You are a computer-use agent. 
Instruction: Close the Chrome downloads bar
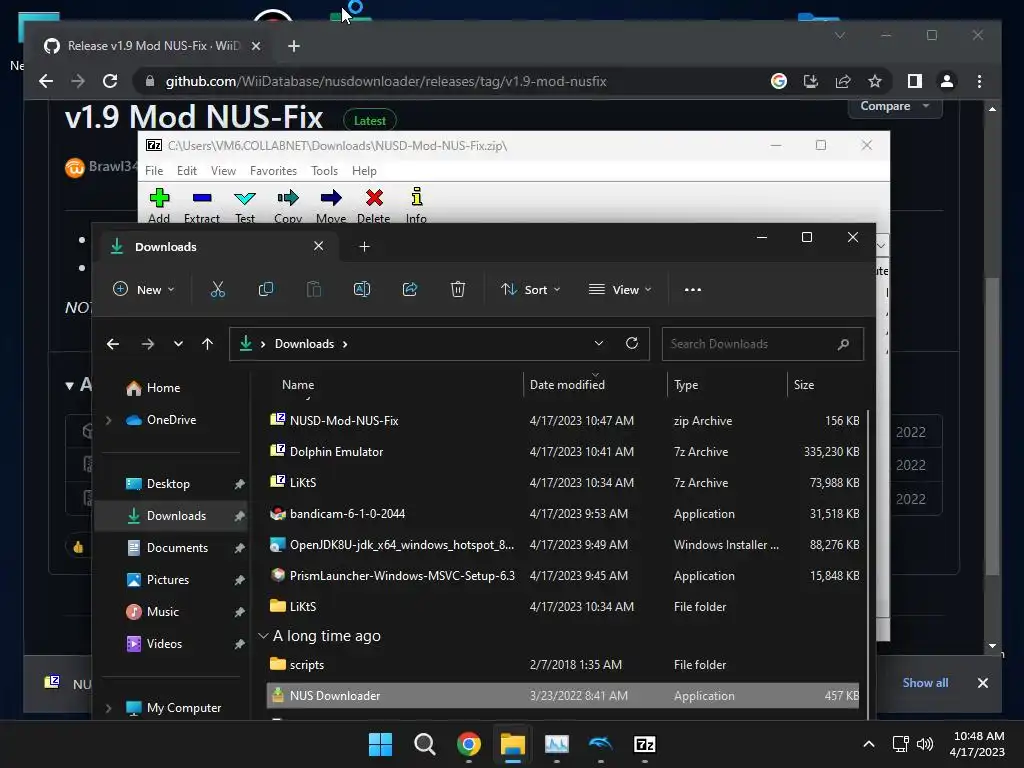[x=982, y=683]
